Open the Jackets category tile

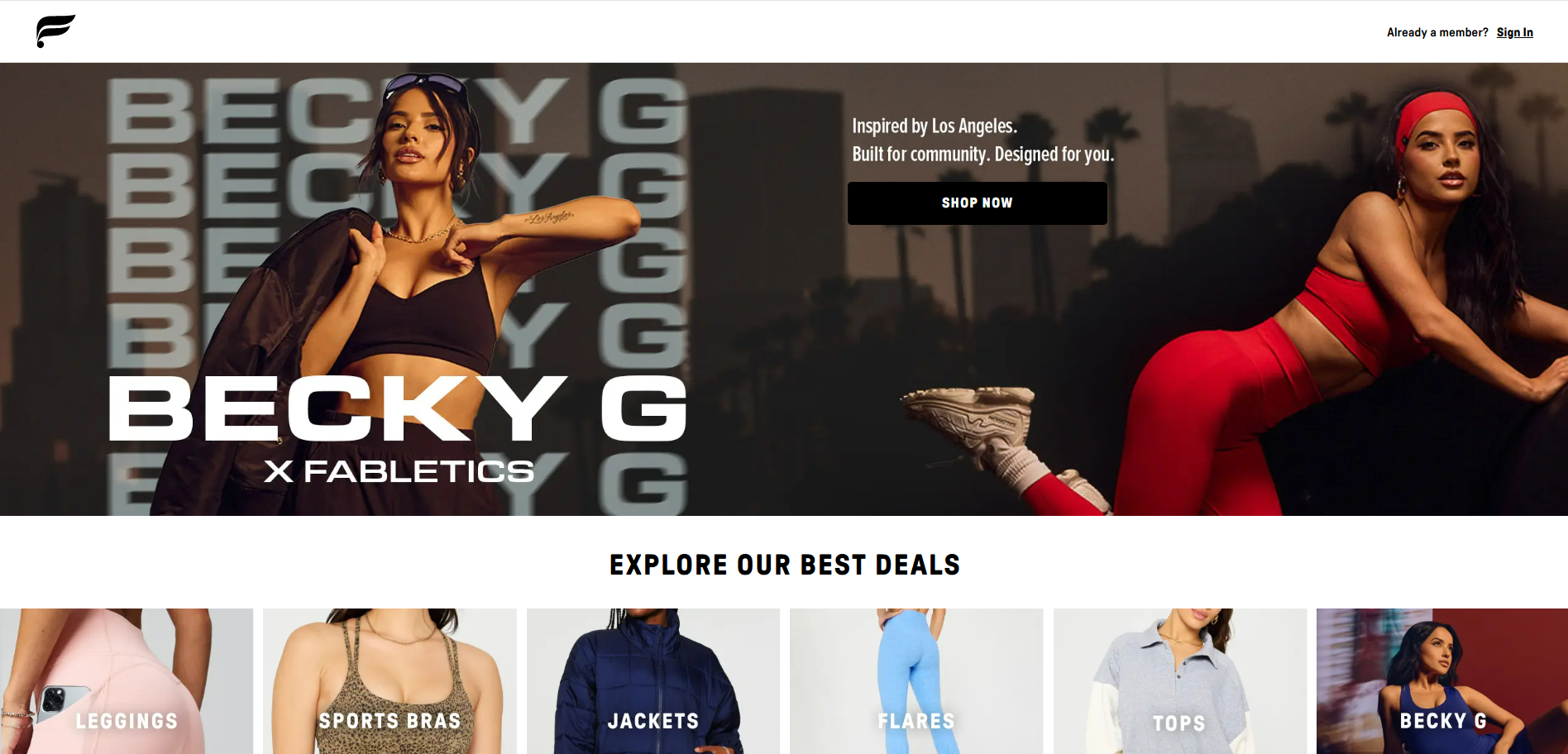pos(653,681)
